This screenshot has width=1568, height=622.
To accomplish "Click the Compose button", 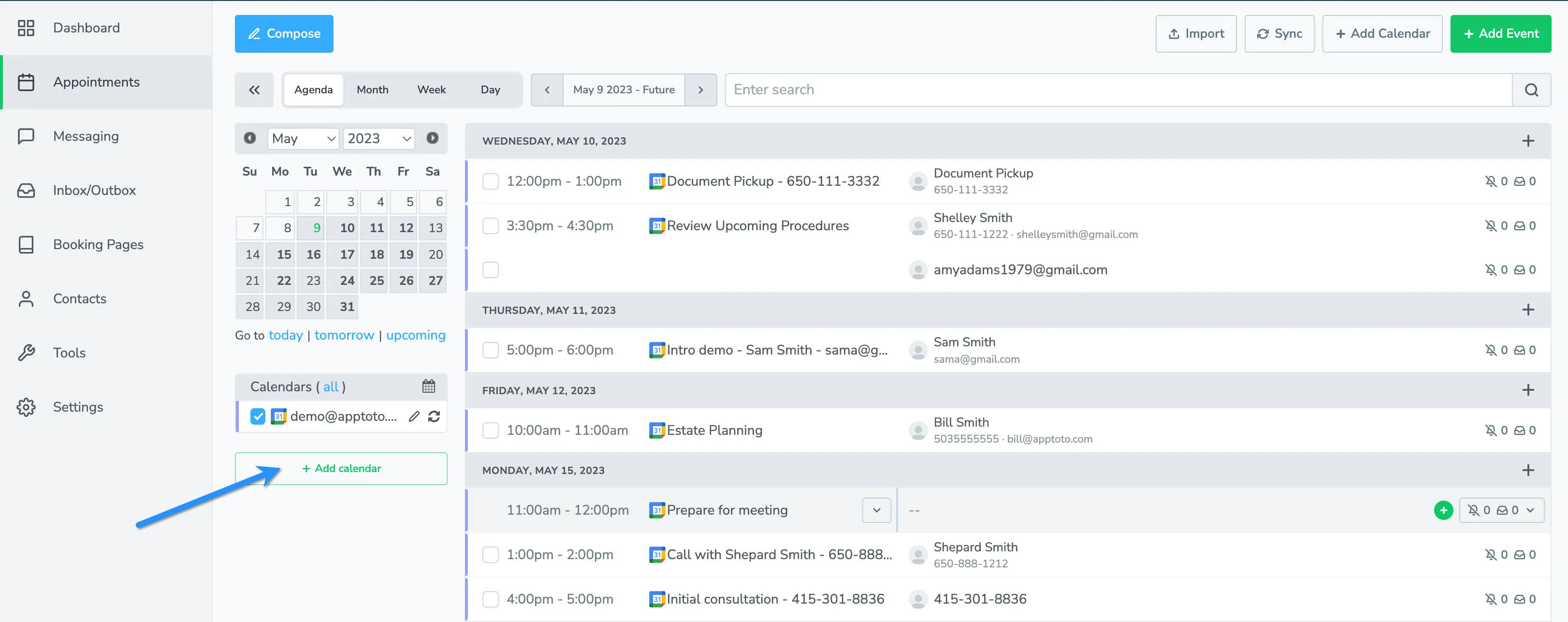I will click(284, 33).
